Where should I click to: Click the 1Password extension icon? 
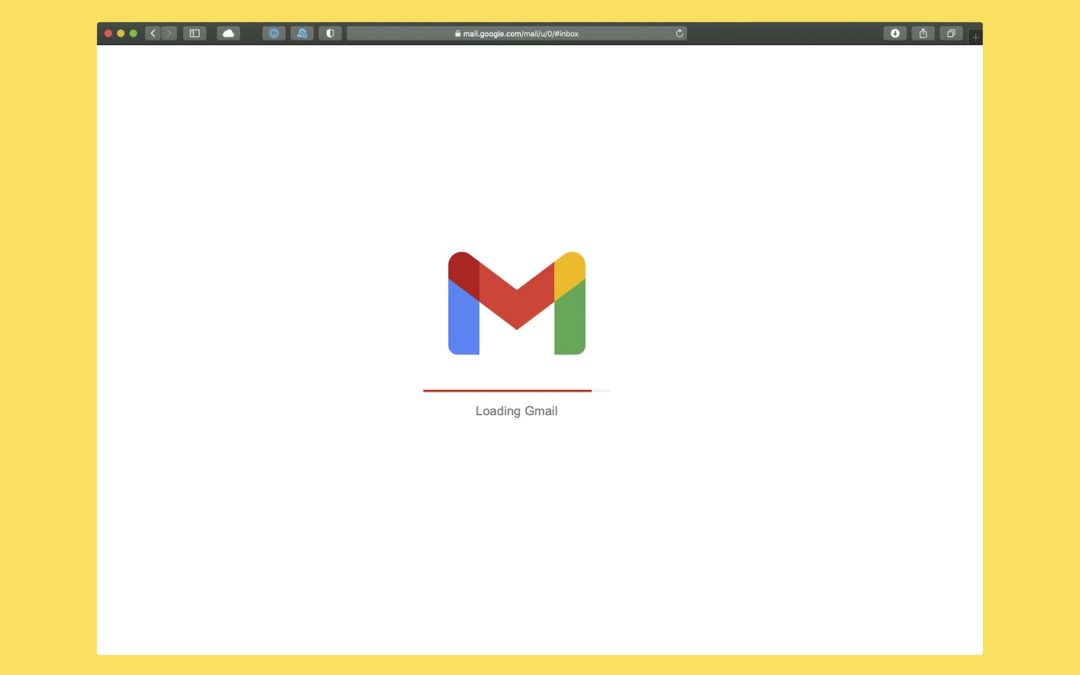[x=274, y=33]
